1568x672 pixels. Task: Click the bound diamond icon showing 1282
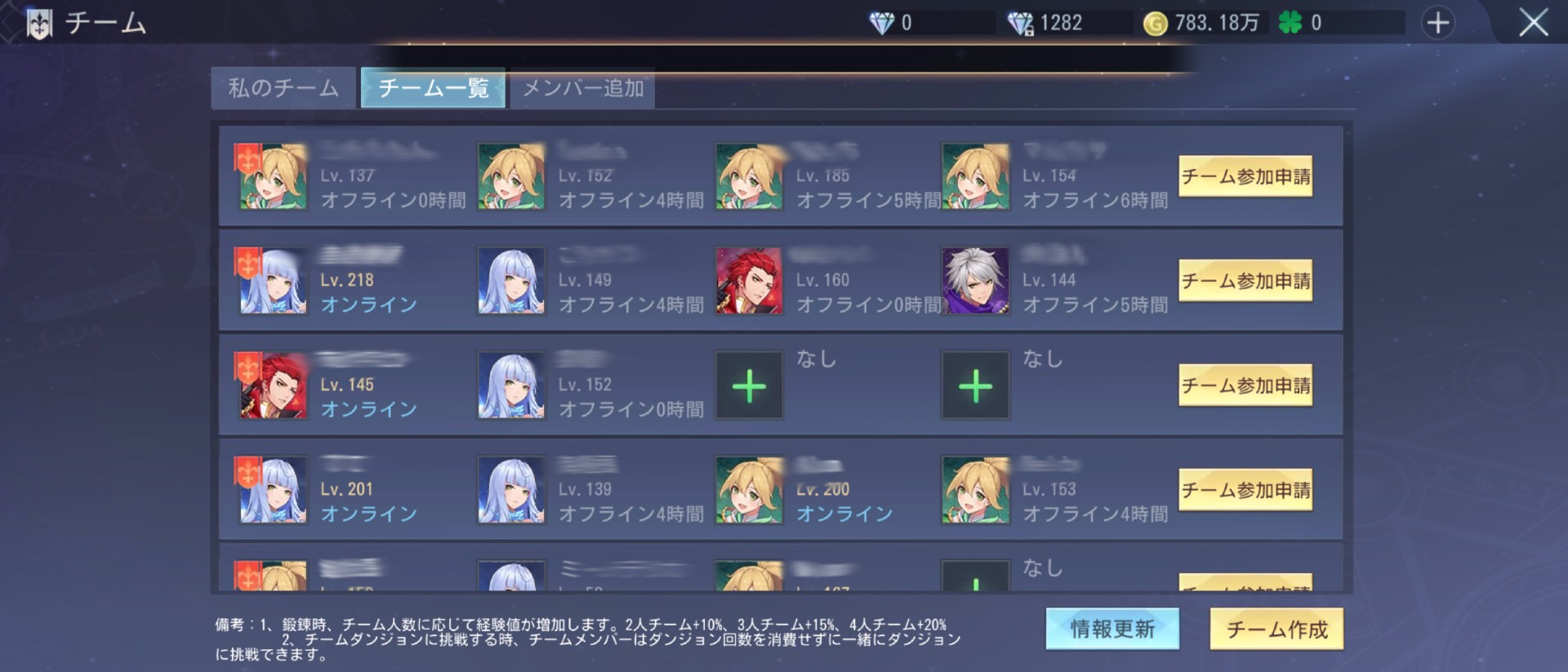point(1020,24)
